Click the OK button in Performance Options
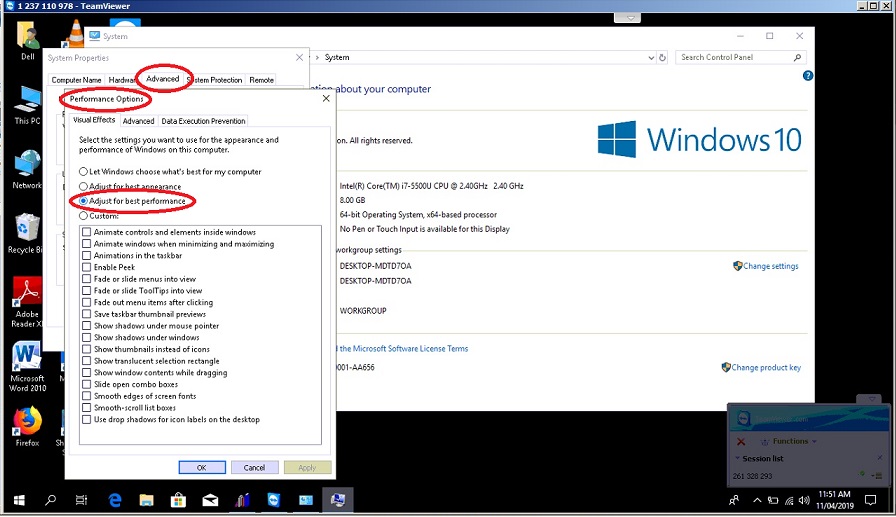 point(201,467)
